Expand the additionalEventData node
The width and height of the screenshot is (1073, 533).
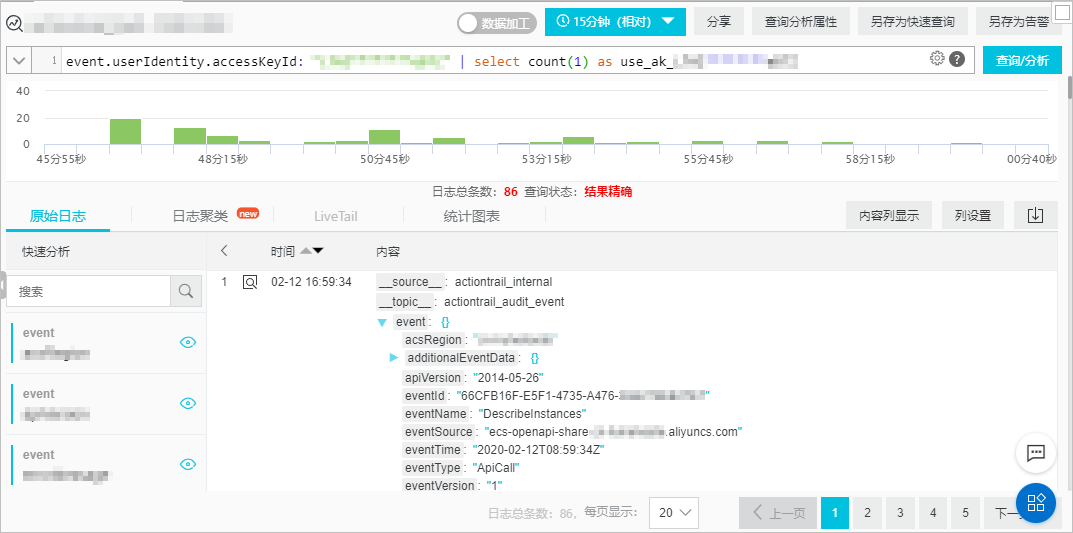(x=393, y=357)
